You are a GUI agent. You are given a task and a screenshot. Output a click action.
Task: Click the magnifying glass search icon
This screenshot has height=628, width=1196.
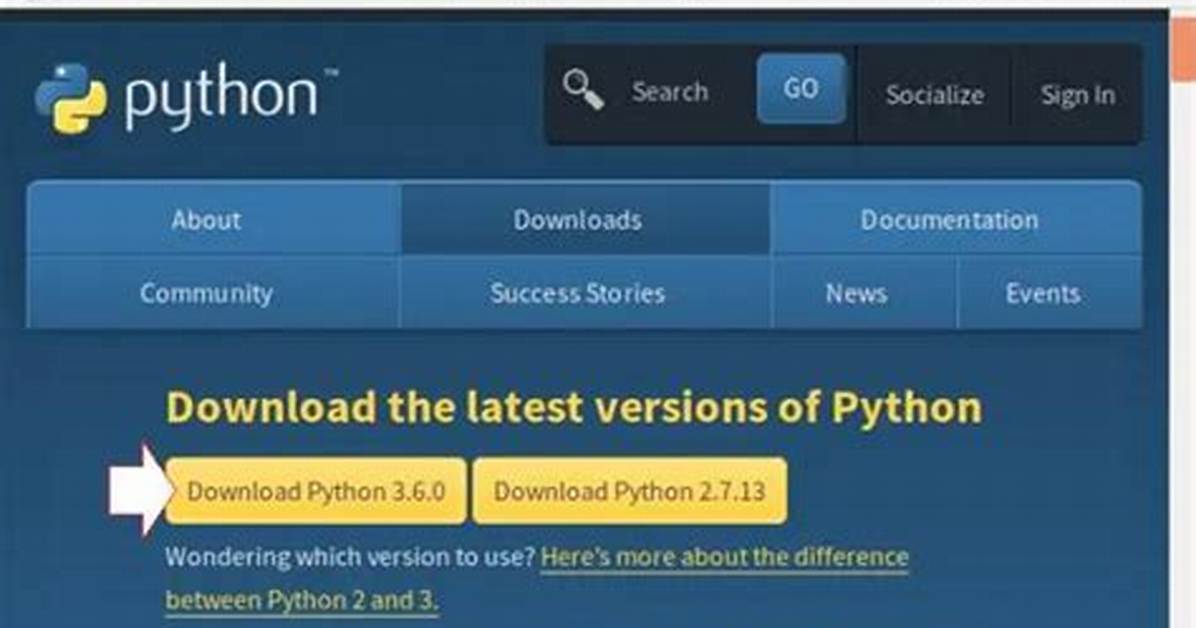coord(584,90)
